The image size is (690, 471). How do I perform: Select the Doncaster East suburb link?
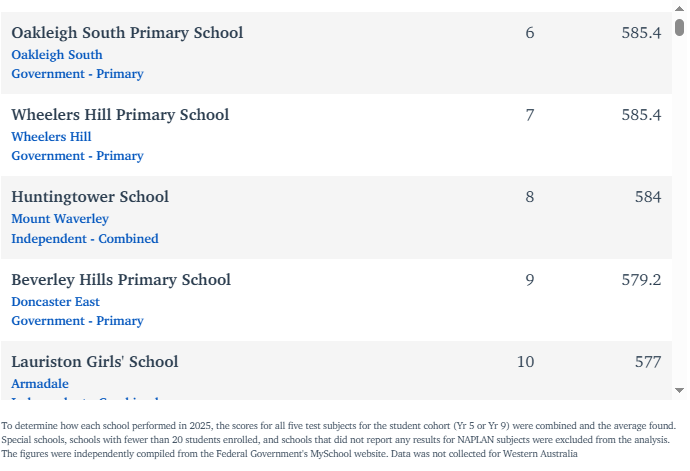[x=55, y=302]
